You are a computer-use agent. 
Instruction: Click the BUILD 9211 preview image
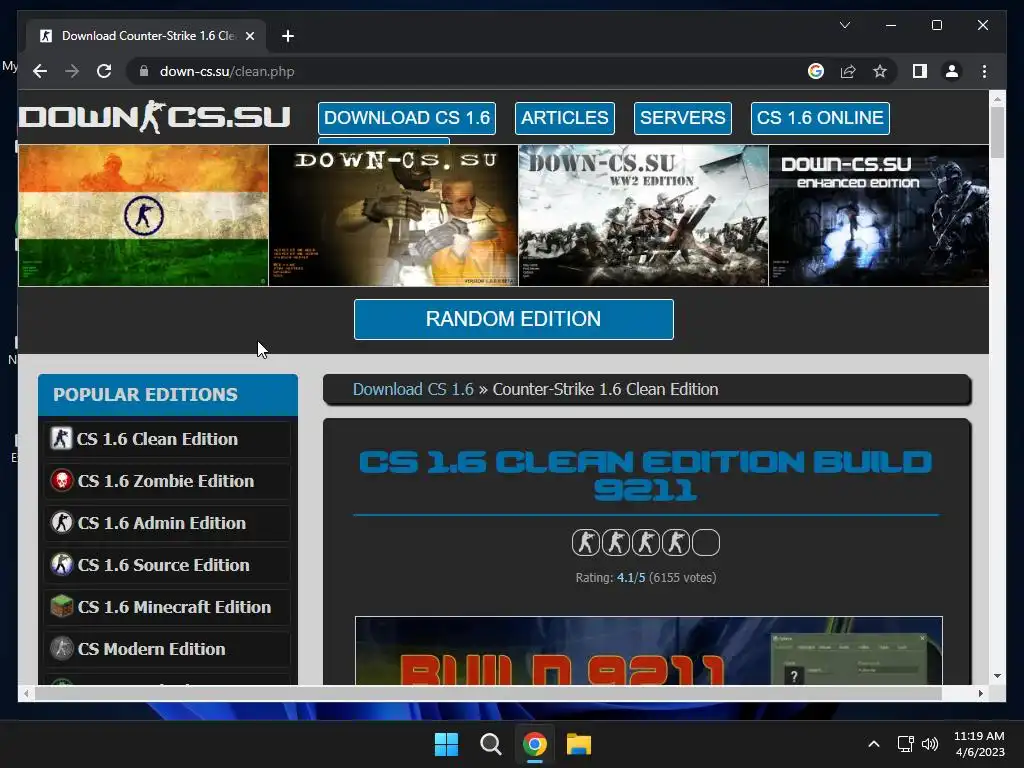point(648,650)
